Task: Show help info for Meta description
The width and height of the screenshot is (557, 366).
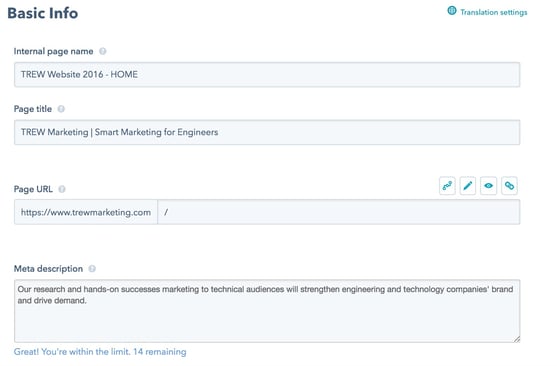Action: click(92, 269)
